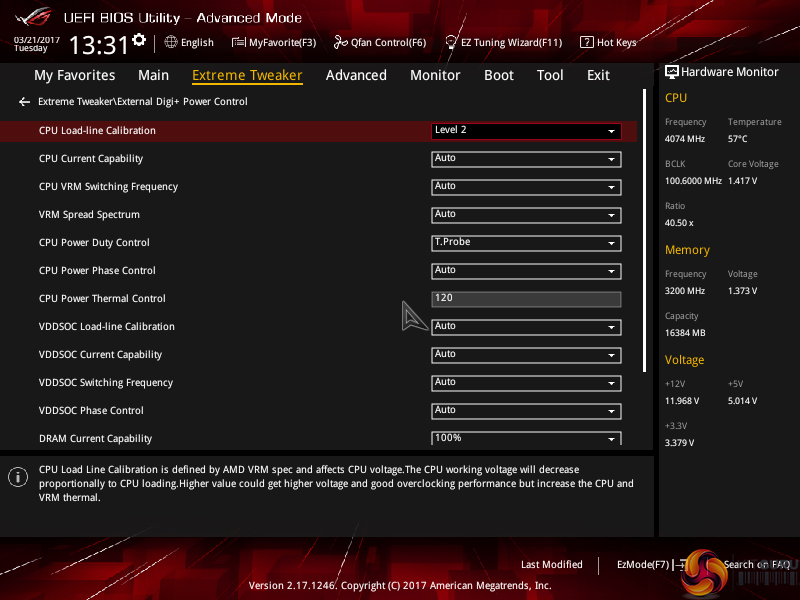Open the Monitor tab
The height and width of the screenshot is (600, 800).
pos(435,76)
